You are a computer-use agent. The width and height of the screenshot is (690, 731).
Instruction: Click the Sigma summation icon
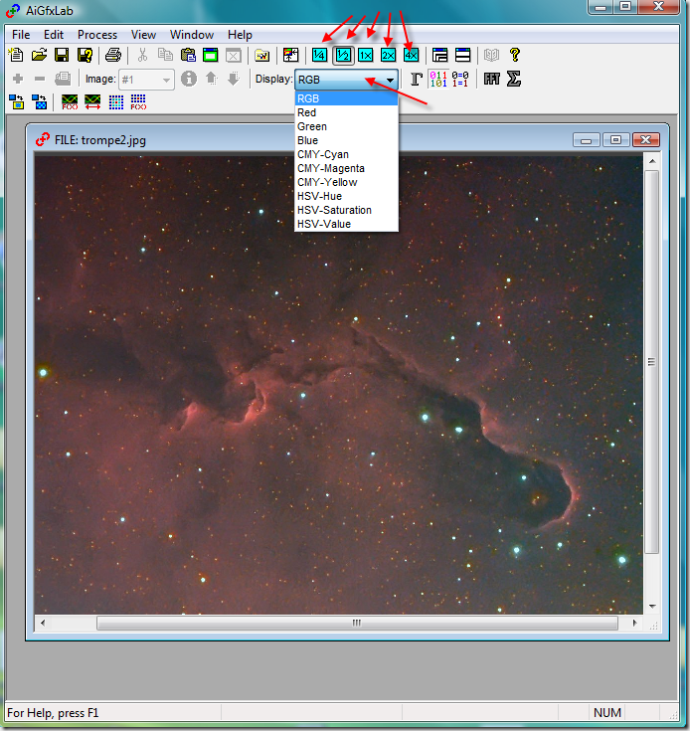click(x=513, y=79)
